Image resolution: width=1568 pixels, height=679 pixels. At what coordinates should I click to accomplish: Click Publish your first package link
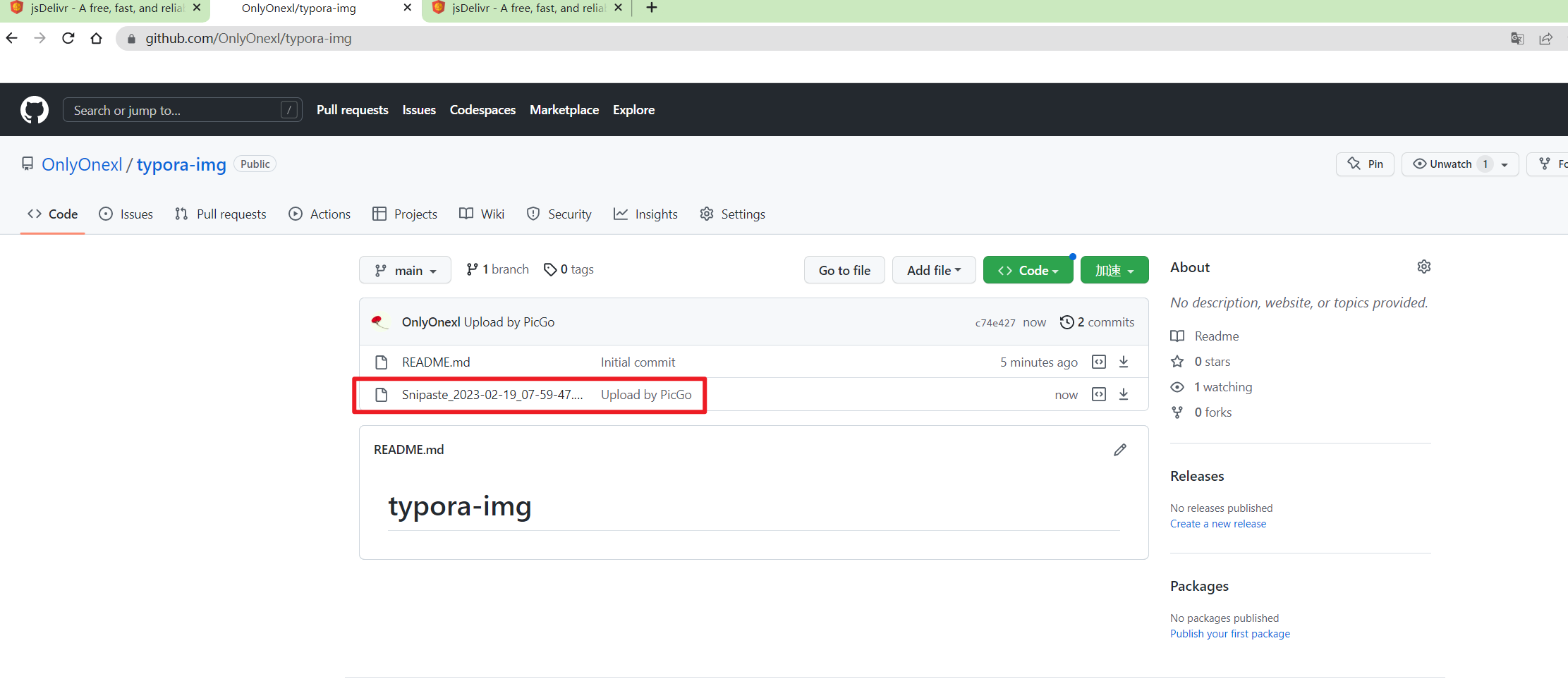[1230, 634]
